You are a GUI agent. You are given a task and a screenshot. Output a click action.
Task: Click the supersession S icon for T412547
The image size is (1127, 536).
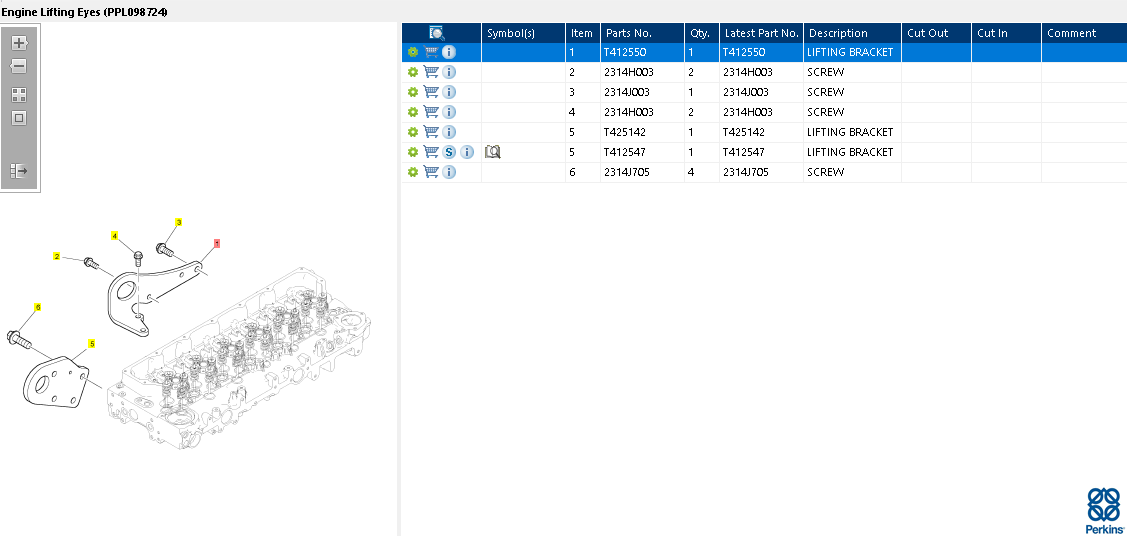[x=449, y=152]
